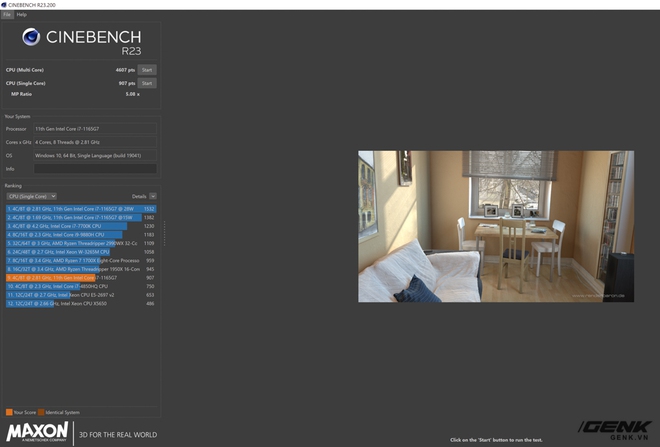The height and width of the screenshot is (447, 660).
Task: Open the CPU (Single Core) ranking dropdown
Action: coord(31,196)
